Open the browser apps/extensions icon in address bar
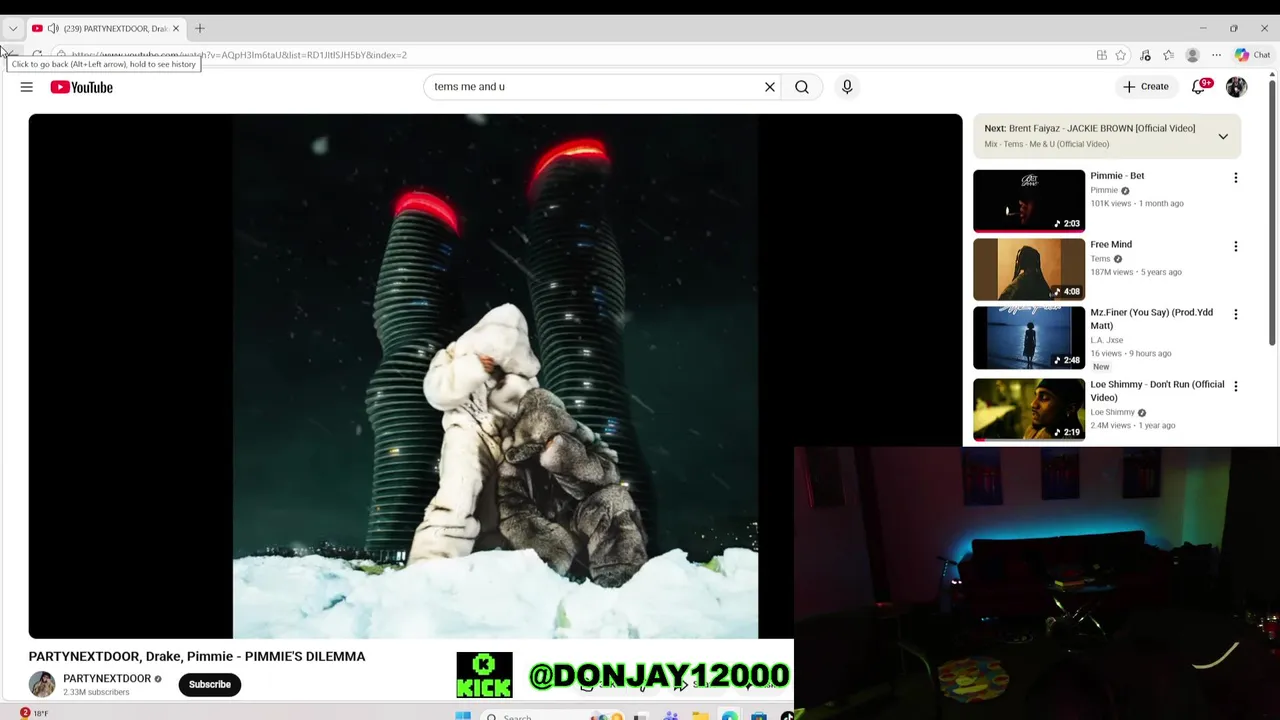1280x720 pixels. click(1101, 55)
